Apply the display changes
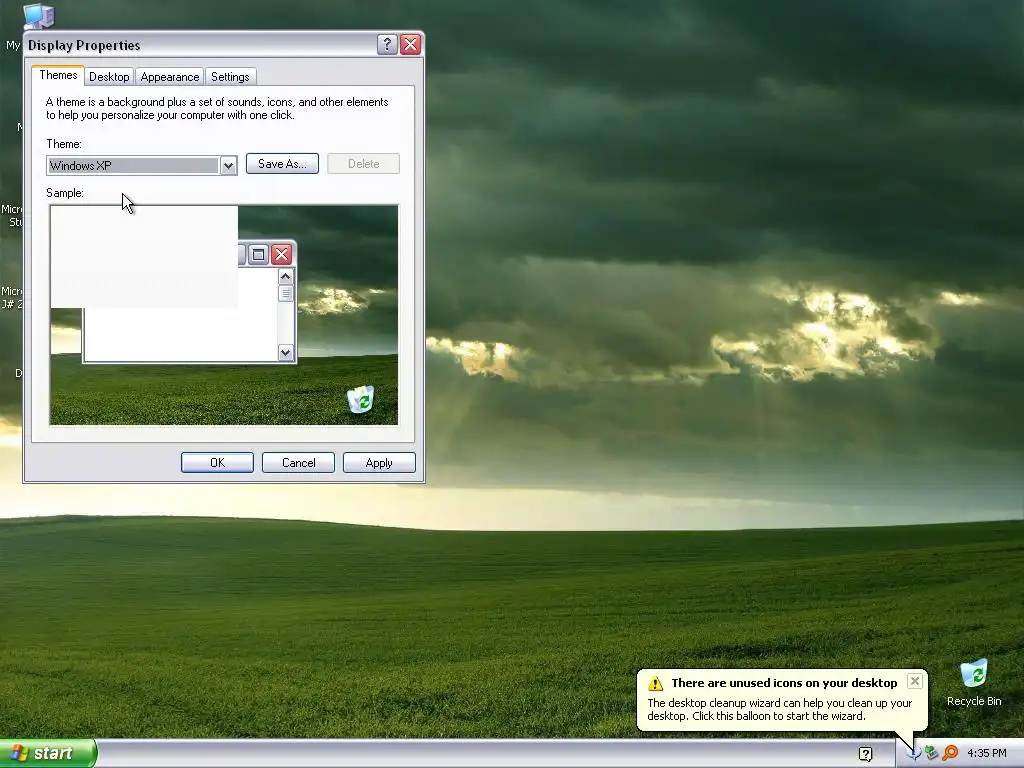 click(379, 462)
